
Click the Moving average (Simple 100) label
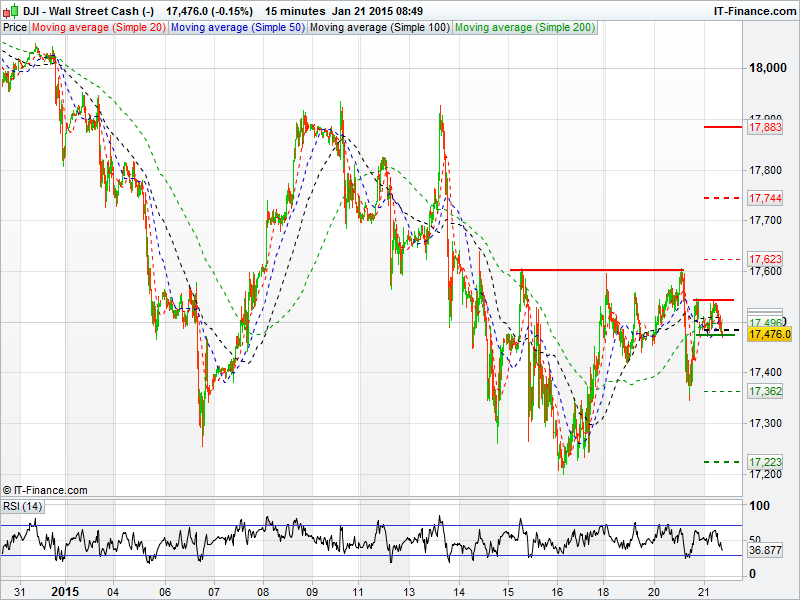coord(379,28)
